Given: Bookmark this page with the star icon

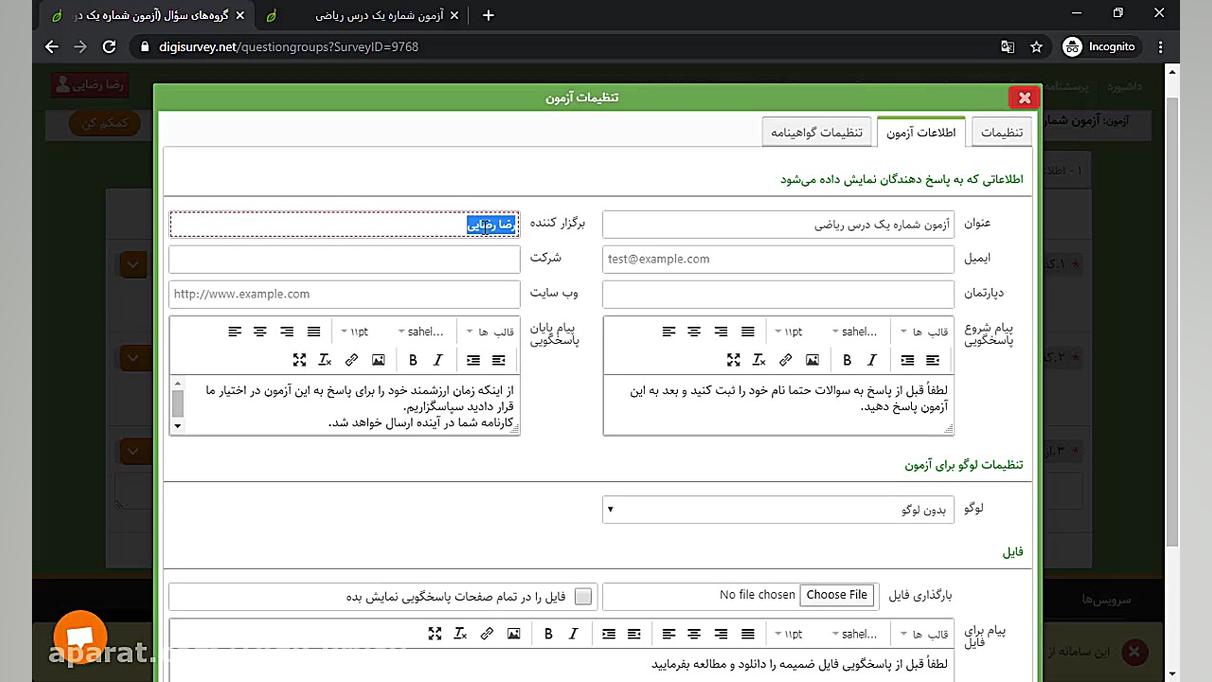Looking at the screenshot, I should [x=1037, y=47].
